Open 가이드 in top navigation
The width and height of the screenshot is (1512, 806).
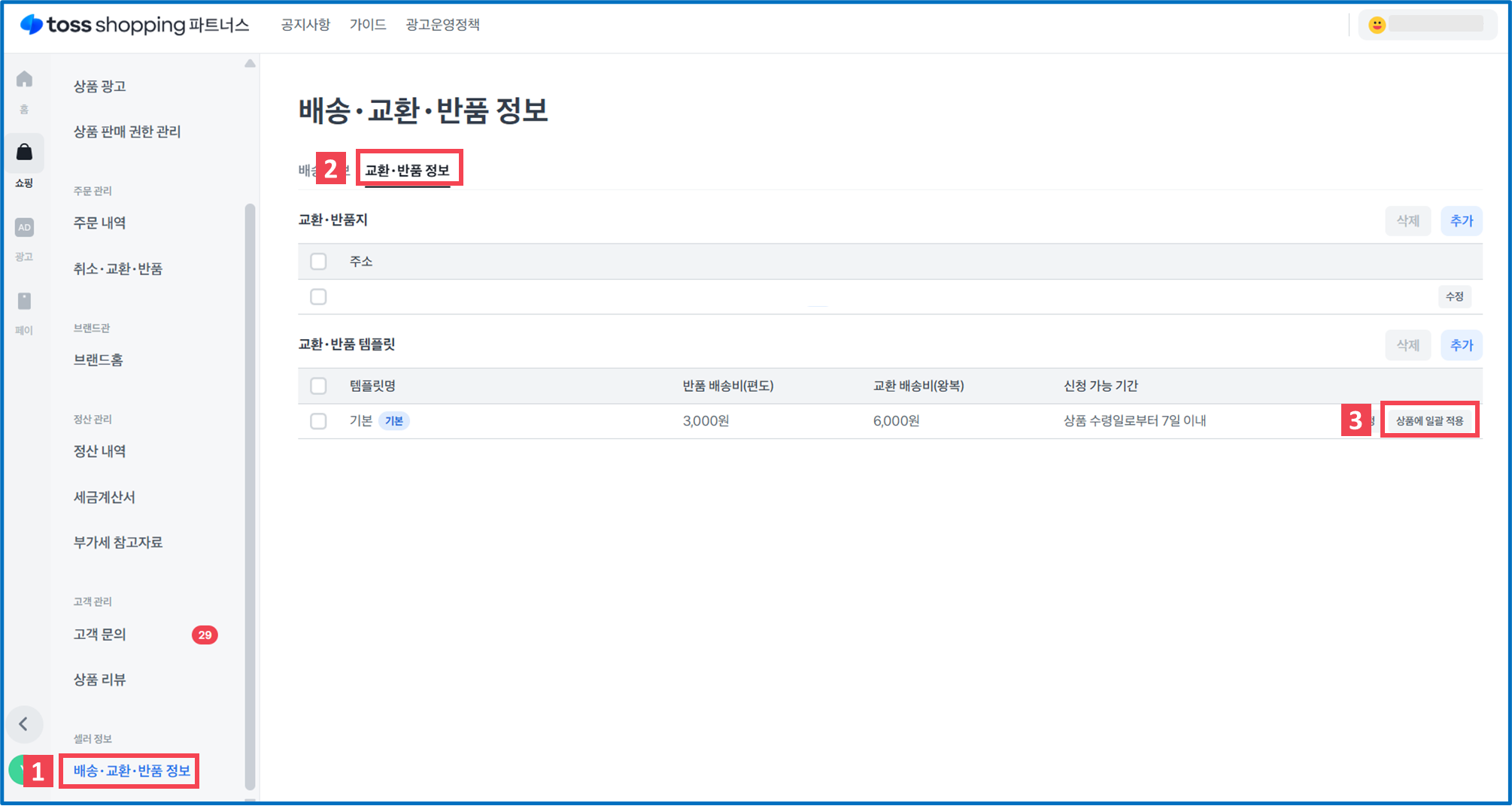pos(368,25)
